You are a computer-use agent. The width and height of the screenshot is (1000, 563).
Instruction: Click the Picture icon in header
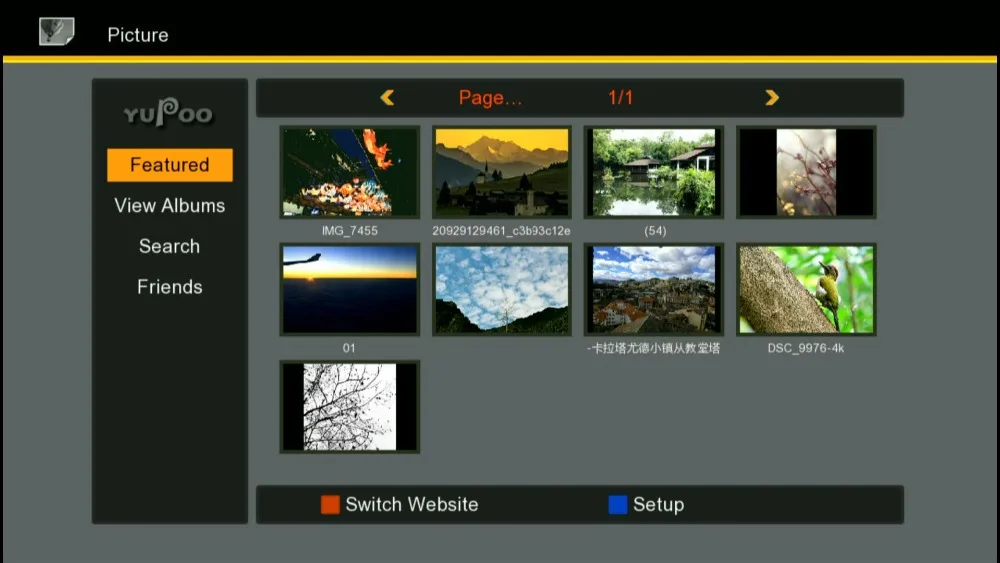tap(57, 31)
